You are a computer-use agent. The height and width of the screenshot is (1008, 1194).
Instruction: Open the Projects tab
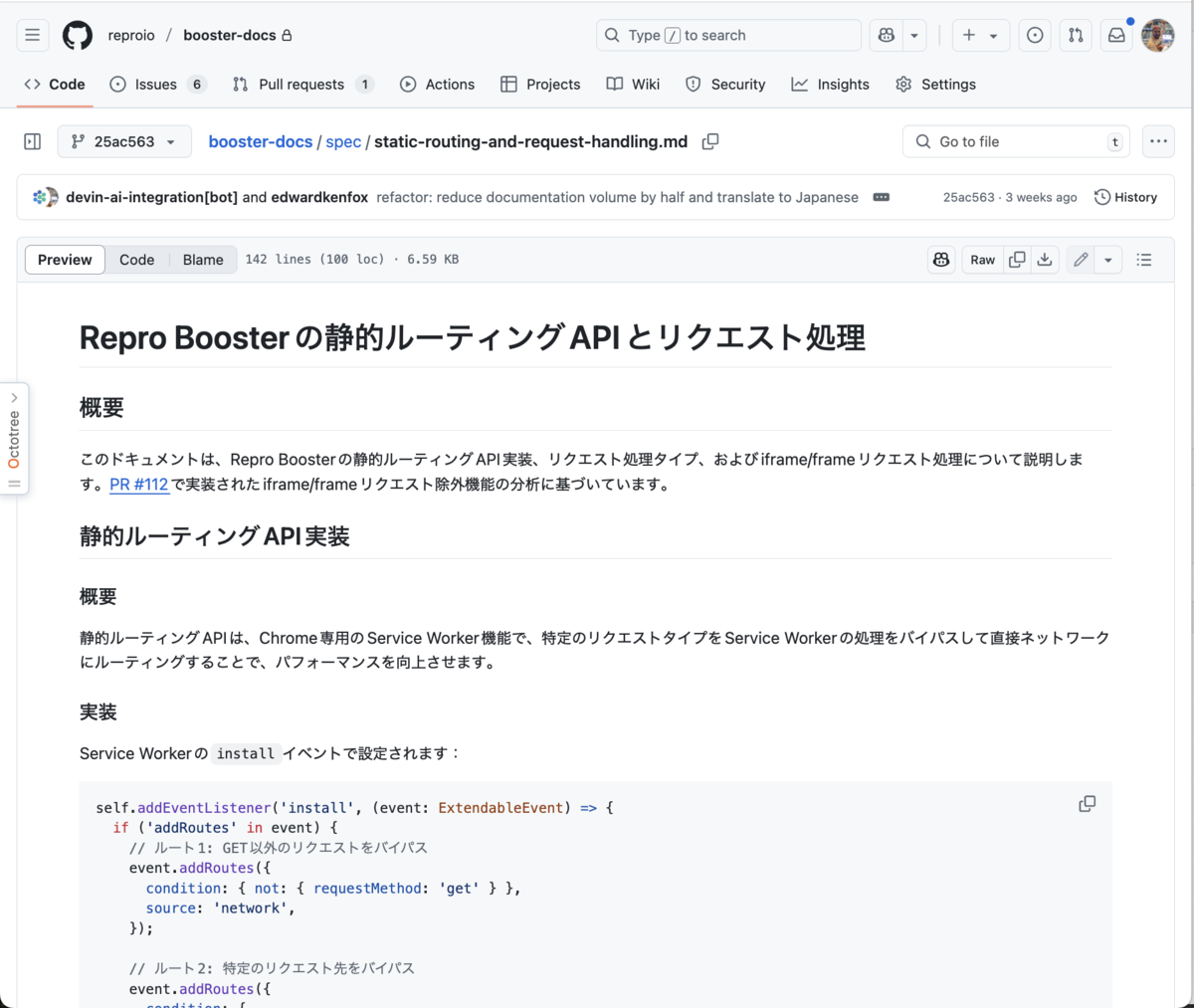[540, 85]
